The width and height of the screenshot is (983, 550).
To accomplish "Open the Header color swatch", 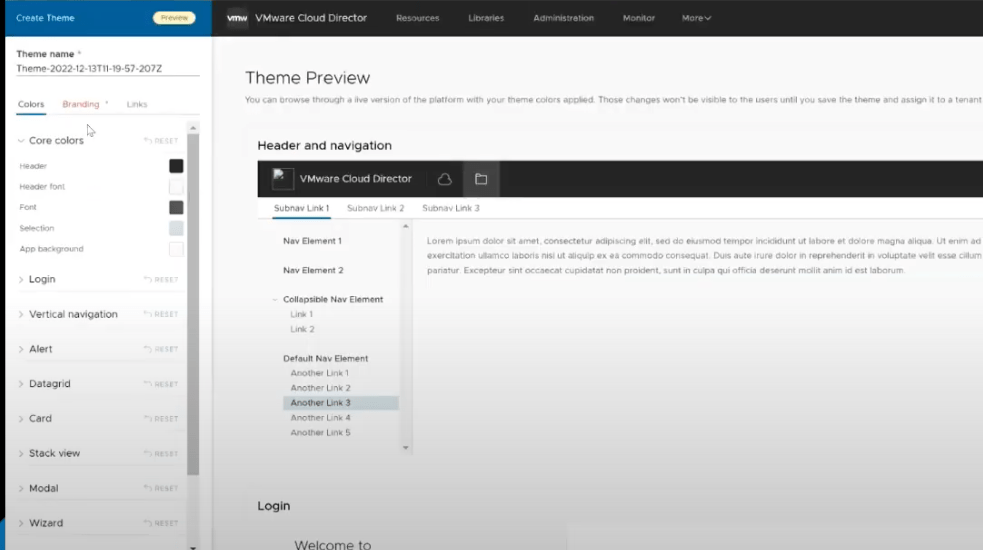I will coord(176,166).
